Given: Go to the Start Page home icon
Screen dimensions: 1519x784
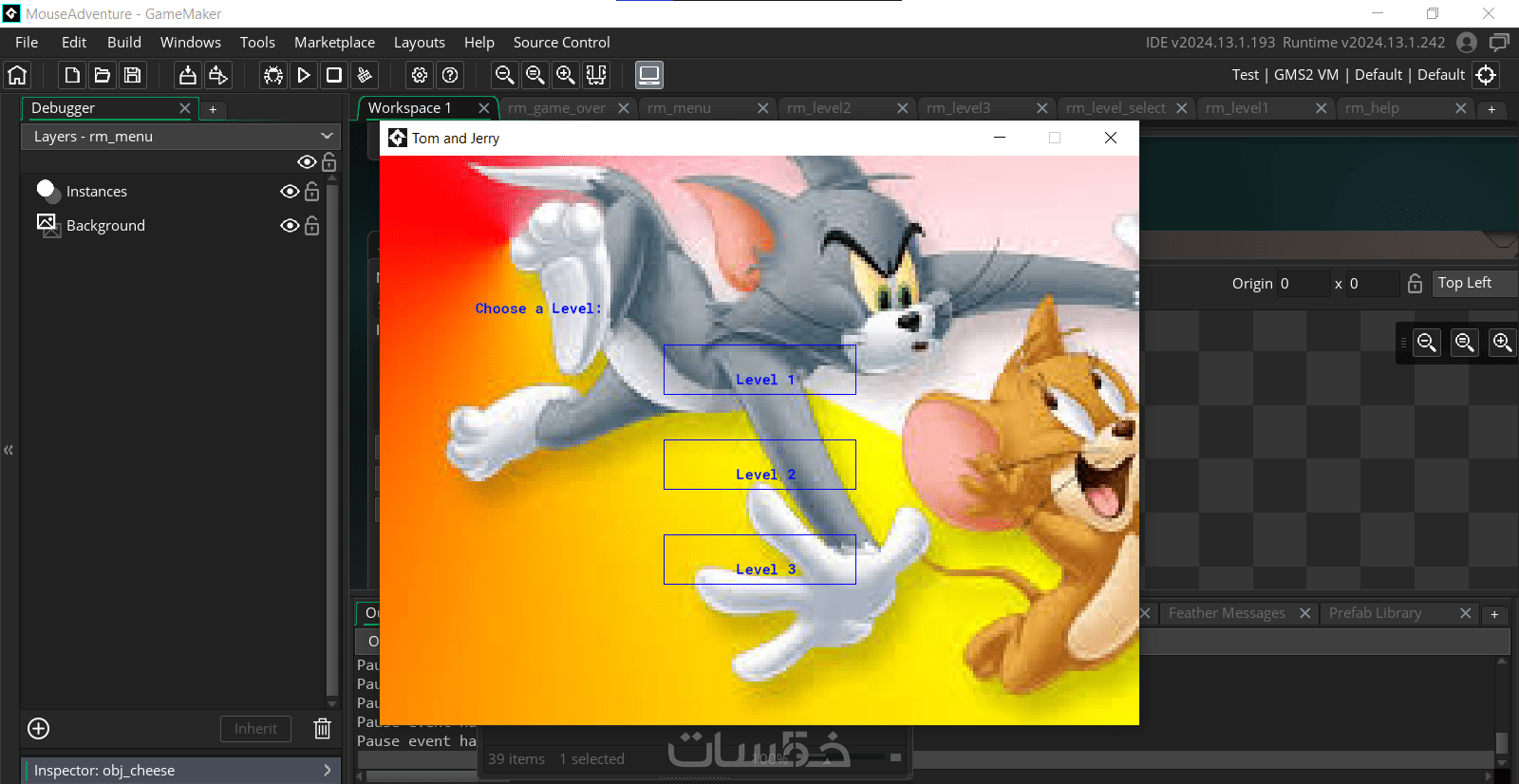Looking at the screenshot, I should [x=17, y=75].
